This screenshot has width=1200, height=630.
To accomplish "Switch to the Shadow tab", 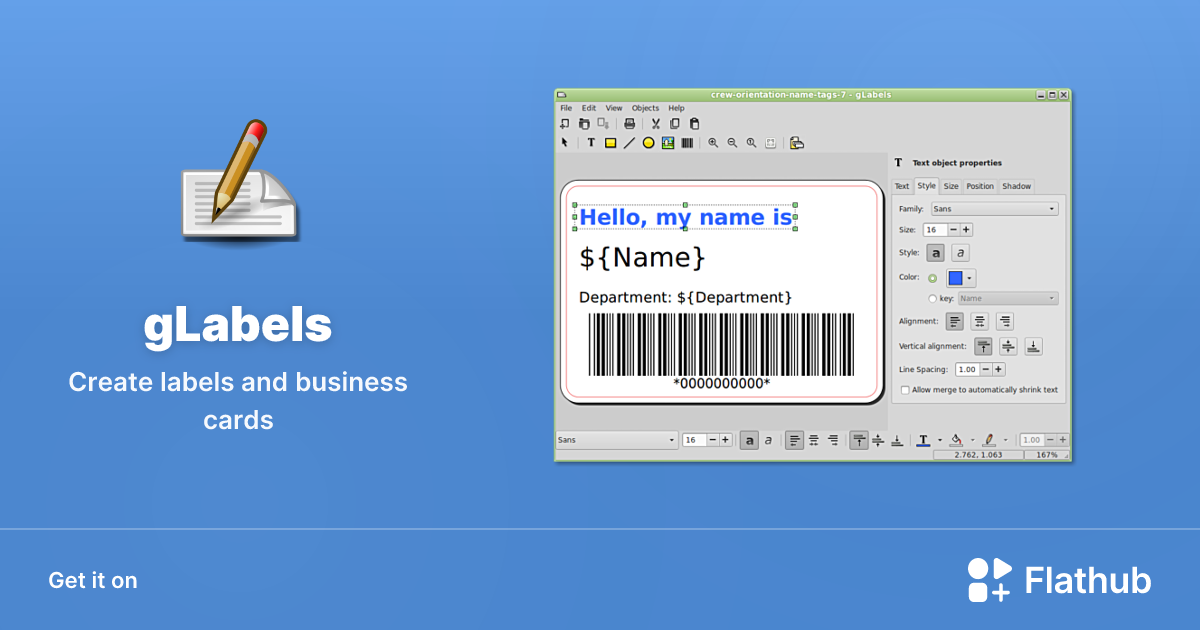I will click(x=1016, y=186).
